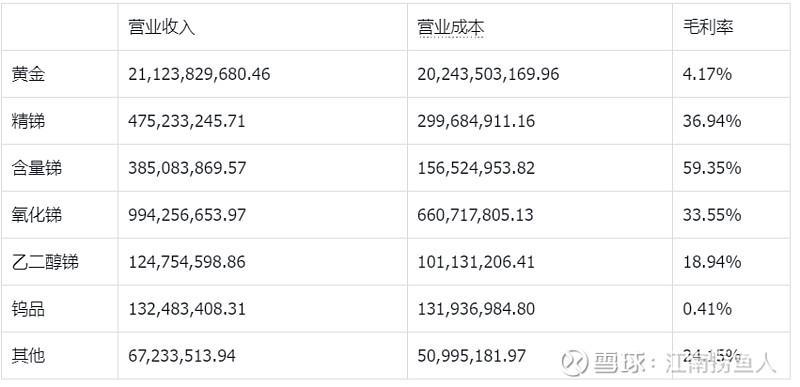Click the 雪球：江南捞鱼人 watermark text

pyautogui.click(x=685, y=363)
